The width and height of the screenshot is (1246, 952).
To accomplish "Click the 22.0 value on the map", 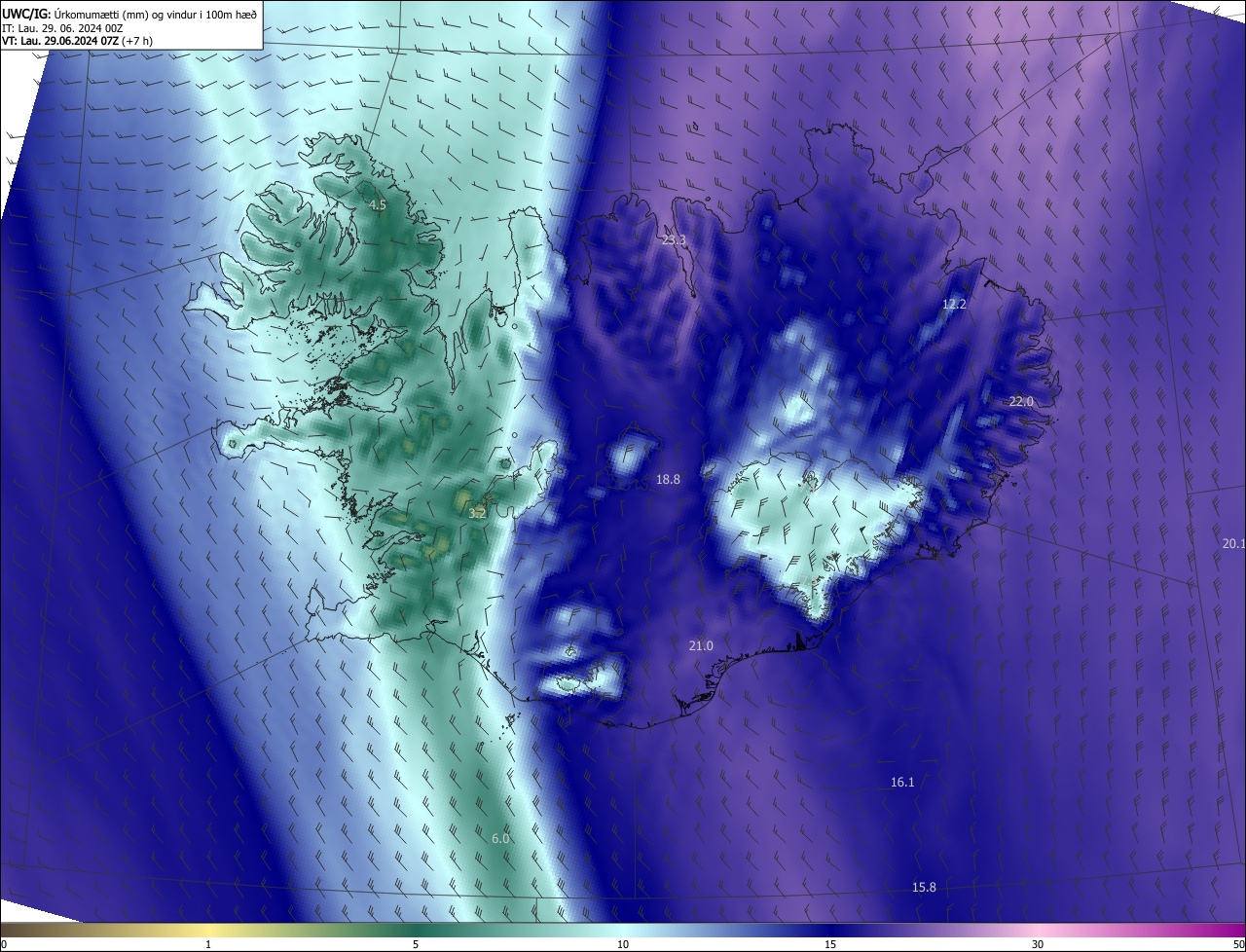I will [1021, 402].
